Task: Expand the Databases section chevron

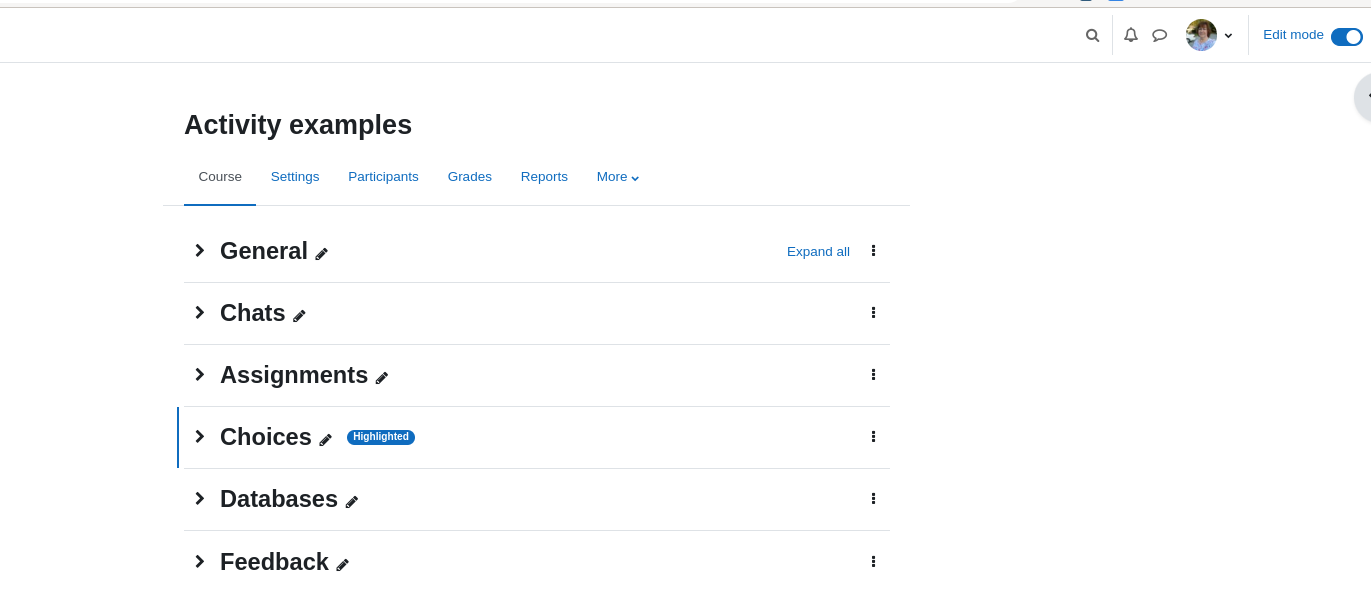Action: coord(199,498)
